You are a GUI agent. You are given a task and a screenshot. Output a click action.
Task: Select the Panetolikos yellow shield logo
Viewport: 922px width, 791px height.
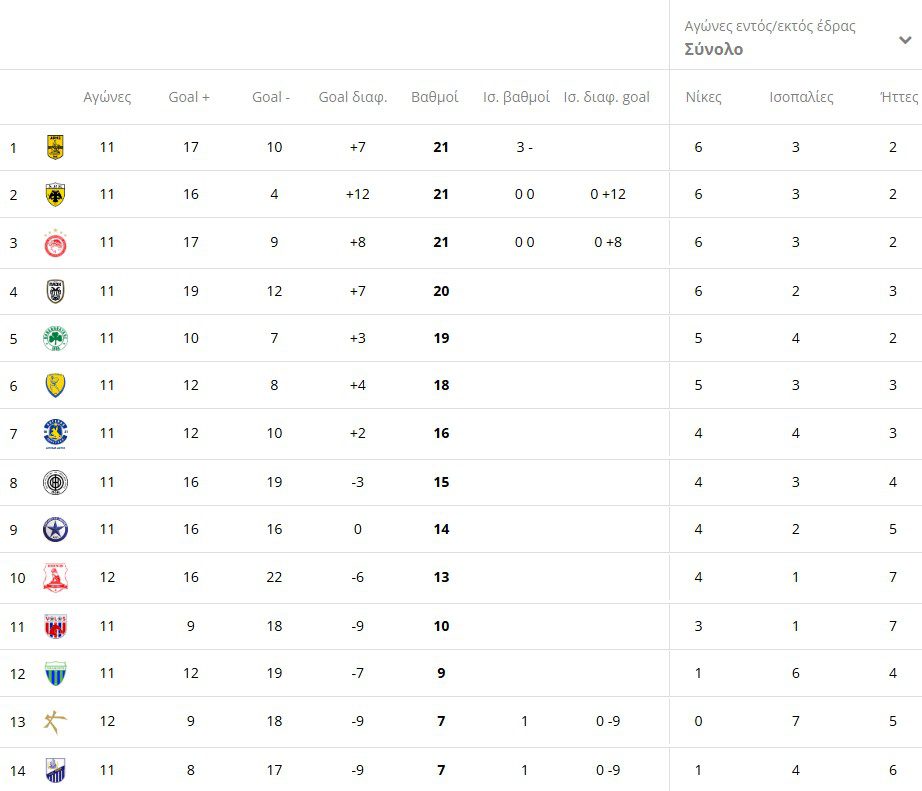coord(55,385)
